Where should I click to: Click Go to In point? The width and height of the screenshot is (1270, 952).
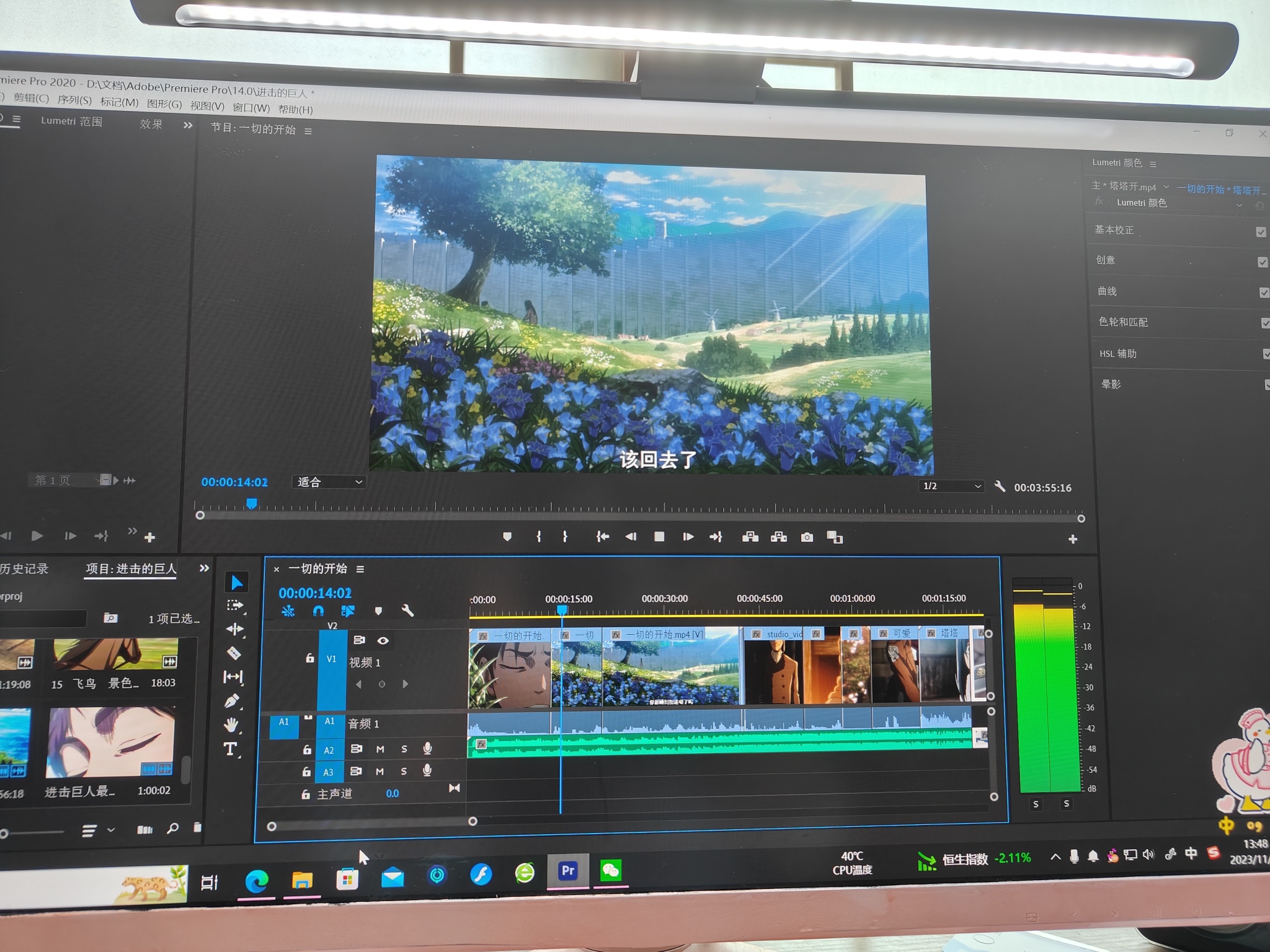pyautogui.click(x=602, y=537)
